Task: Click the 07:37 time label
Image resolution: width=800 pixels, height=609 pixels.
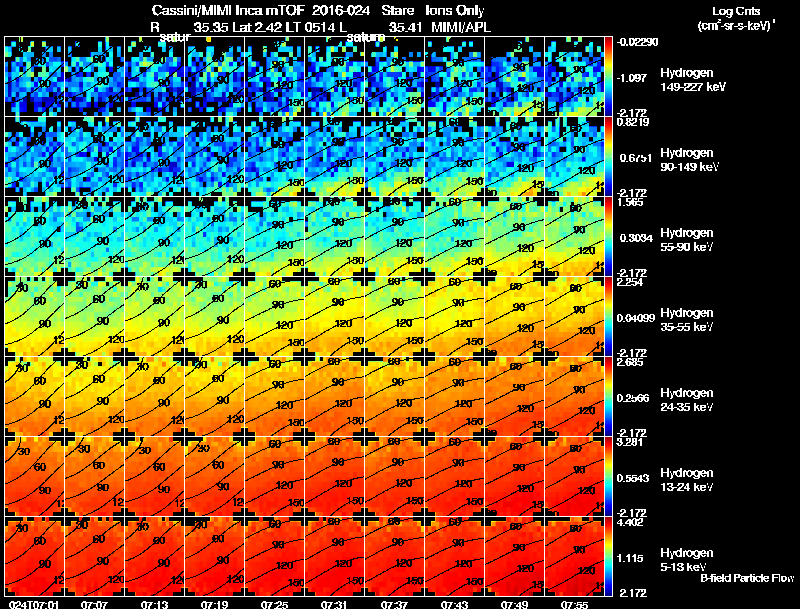Action: pyautogui.click(x=394, y=604)
